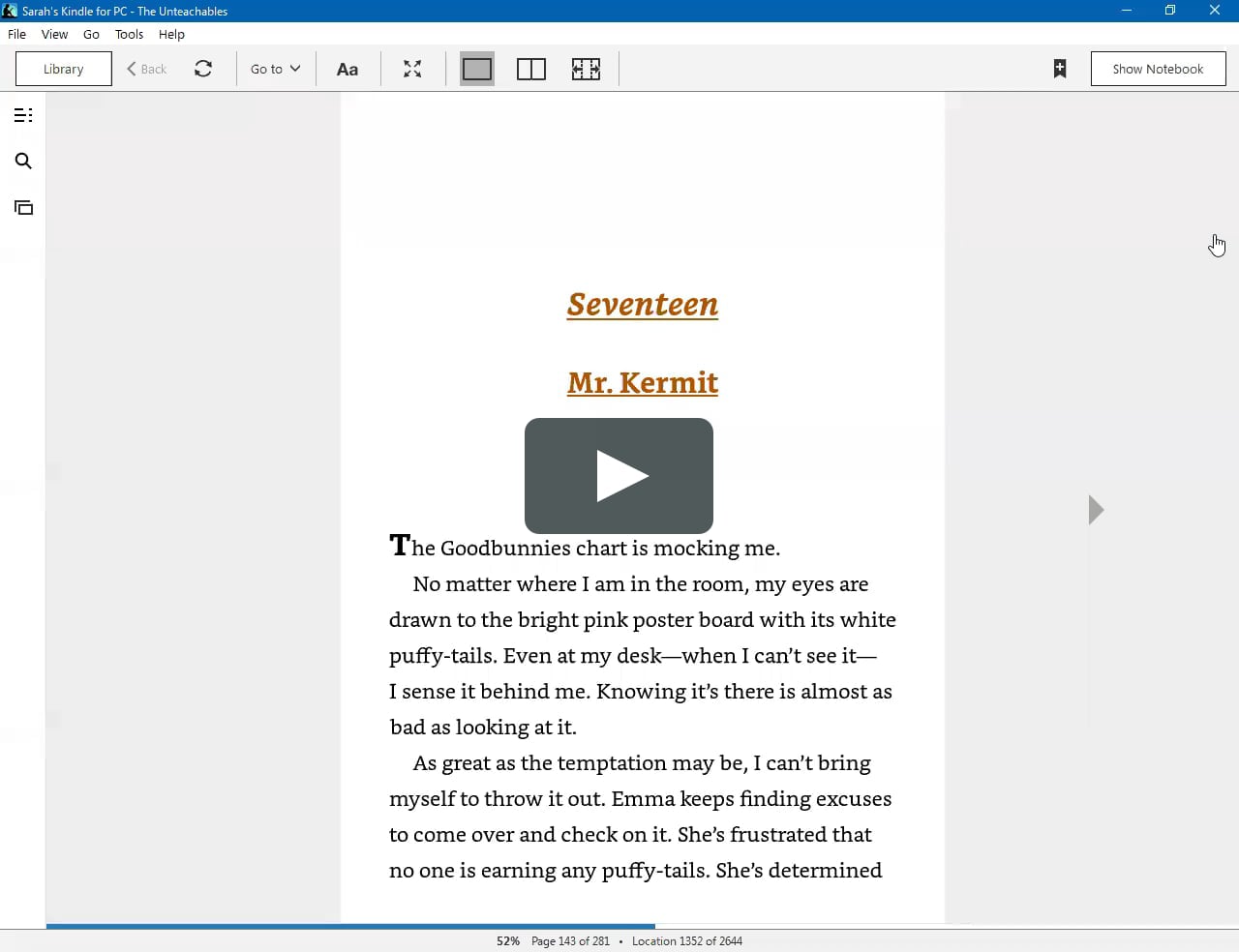Restore down the Kindle window

(1170, 11)
